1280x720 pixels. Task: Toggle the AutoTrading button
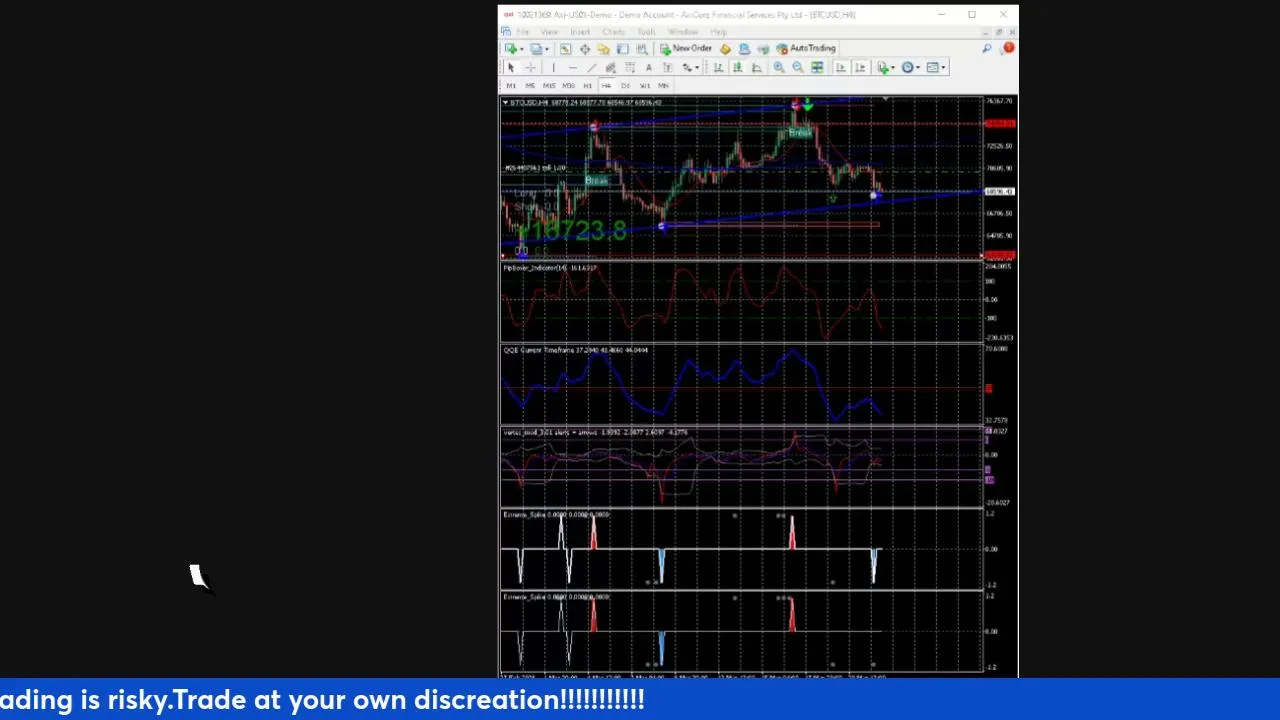click(x=806, y=48)
